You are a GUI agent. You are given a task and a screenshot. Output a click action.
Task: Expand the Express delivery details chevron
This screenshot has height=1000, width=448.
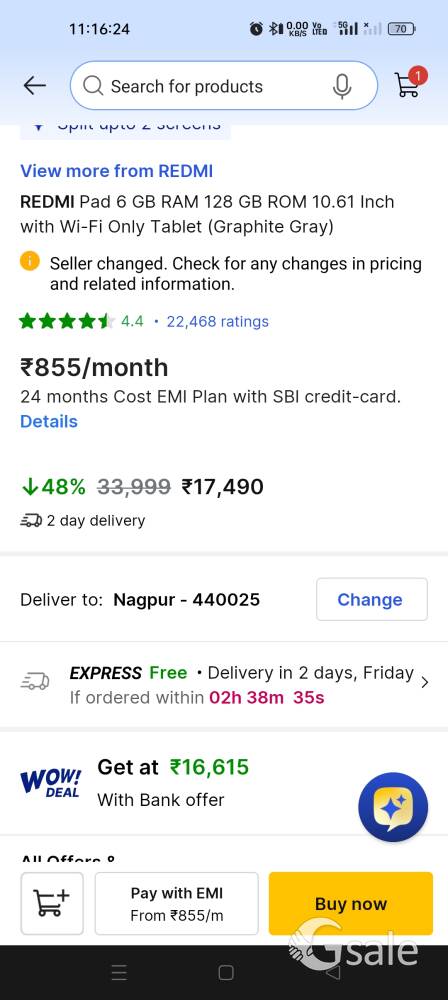tap(425, 682)
